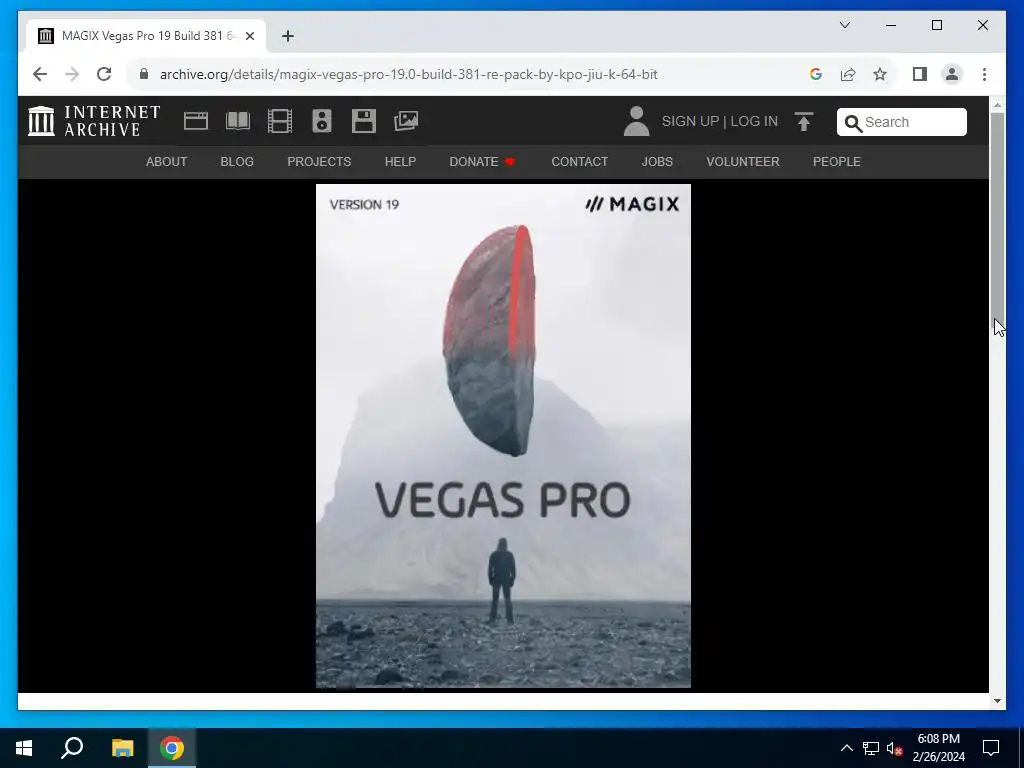Click the scrollbar up arrow

coord(997,104)
